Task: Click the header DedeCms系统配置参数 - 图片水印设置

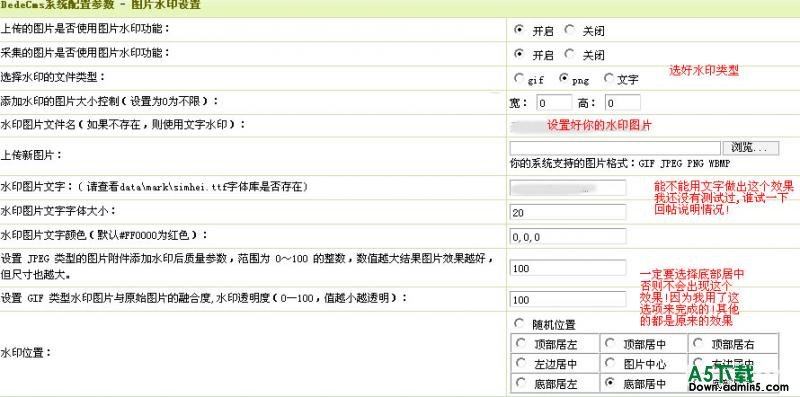Action: (x=101, y=5)
